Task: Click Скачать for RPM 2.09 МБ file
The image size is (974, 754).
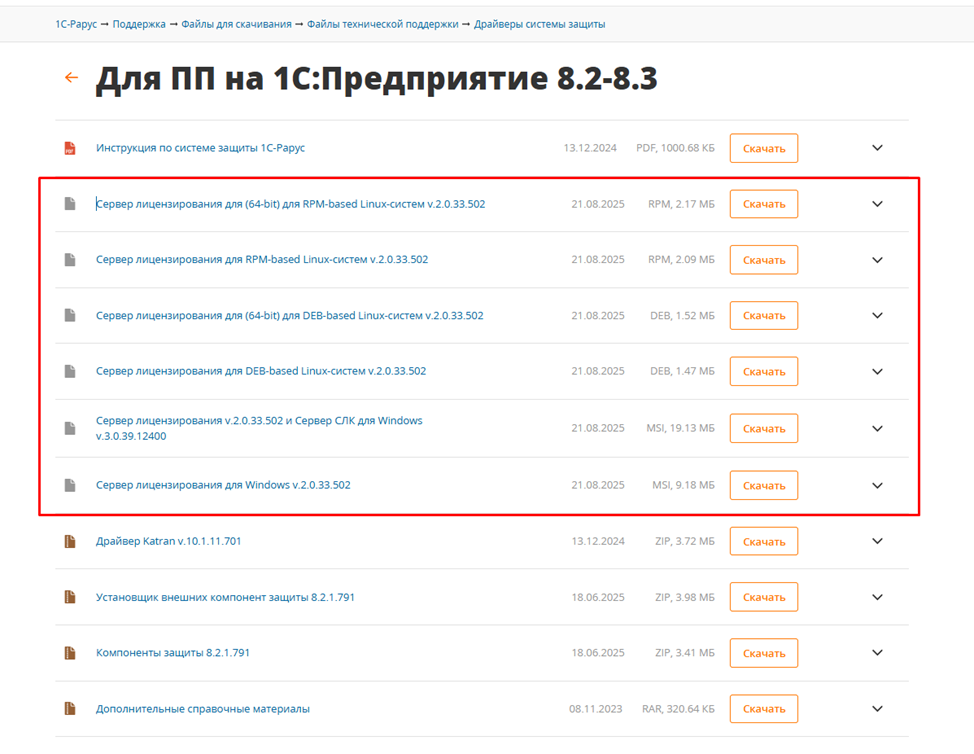Action: click(x=764, y=260)
